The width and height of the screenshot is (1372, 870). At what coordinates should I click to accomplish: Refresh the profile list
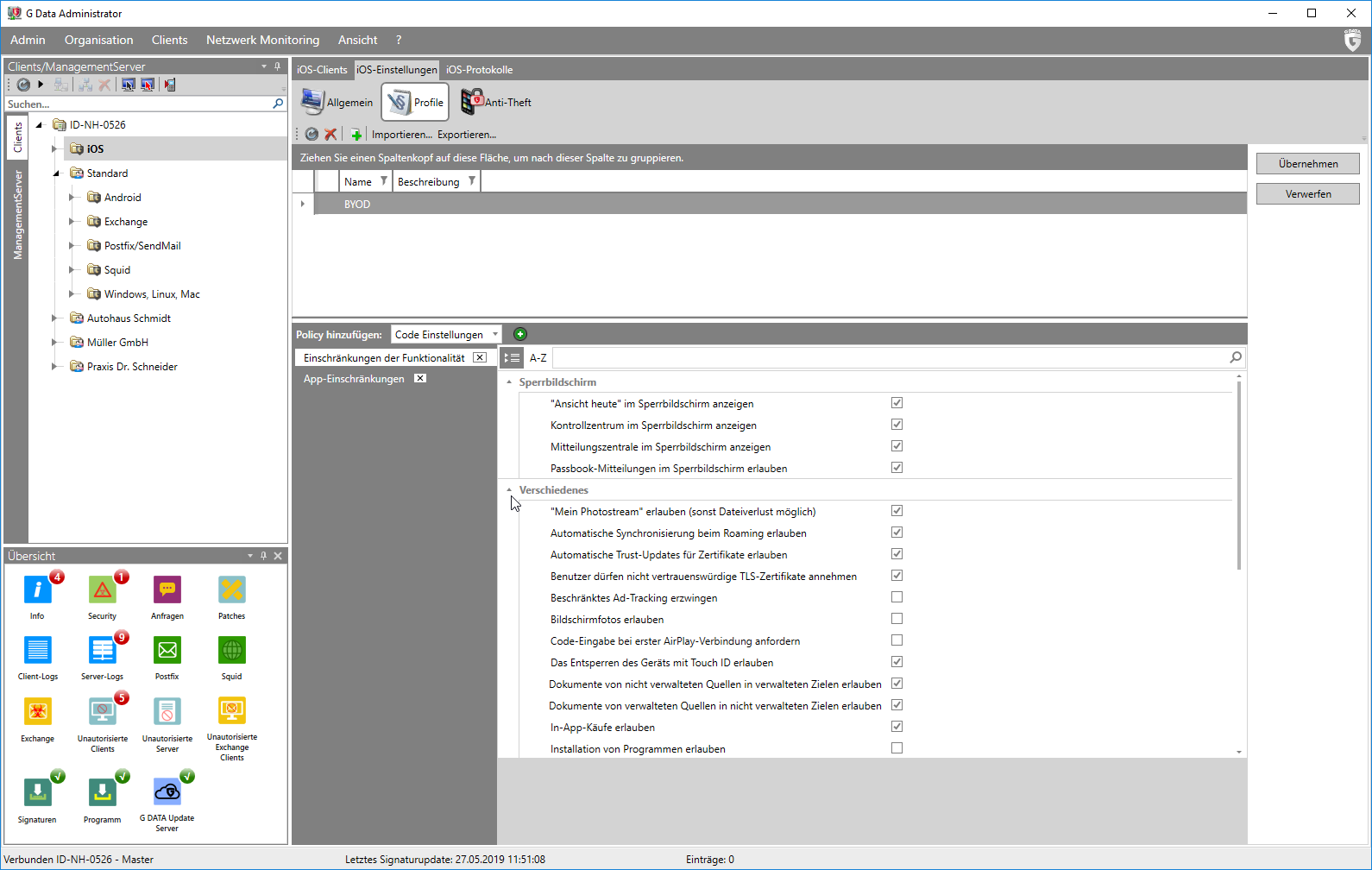click(x=312, y=134)
